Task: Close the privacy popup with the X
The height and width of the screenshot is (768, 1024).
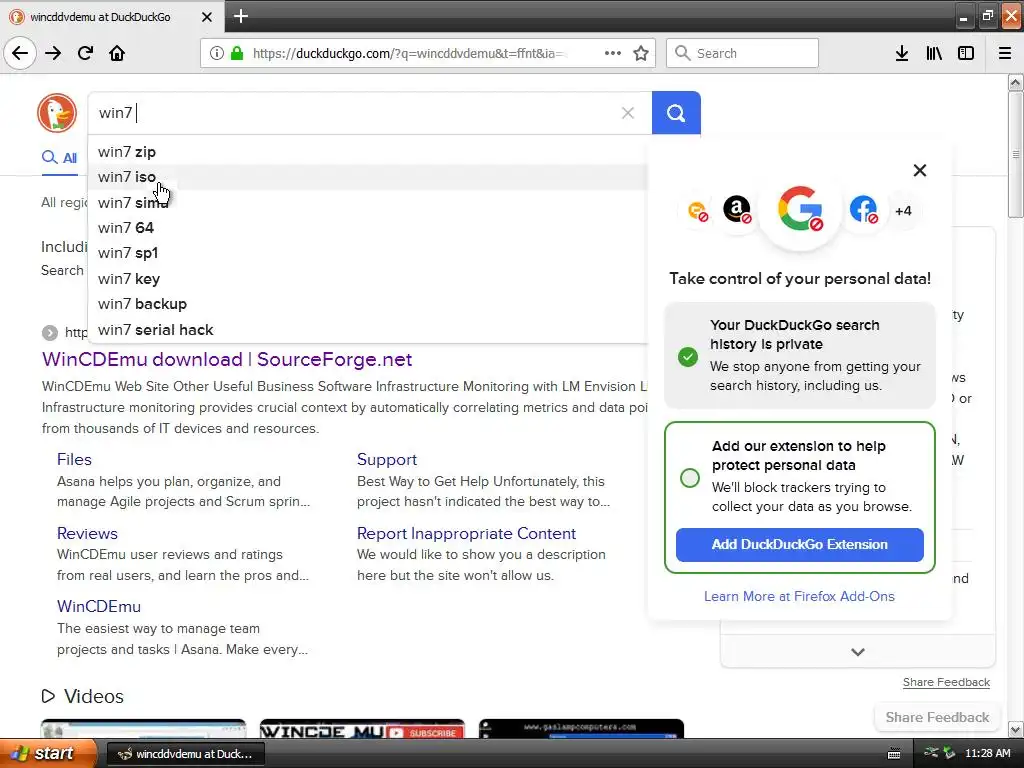Action: click(920, 170)
